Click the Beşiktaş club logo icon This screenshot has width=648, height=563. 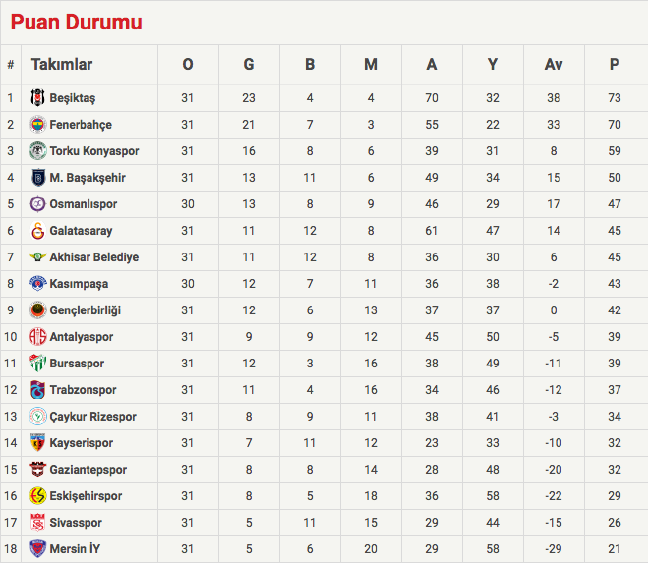click(x=37, y=98)
